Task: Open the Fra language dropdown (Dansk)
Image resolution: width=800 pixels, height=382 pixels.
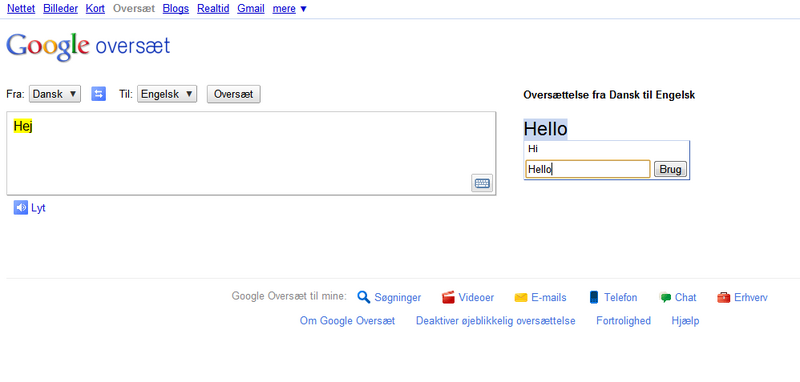Action: tap(55, 94)
